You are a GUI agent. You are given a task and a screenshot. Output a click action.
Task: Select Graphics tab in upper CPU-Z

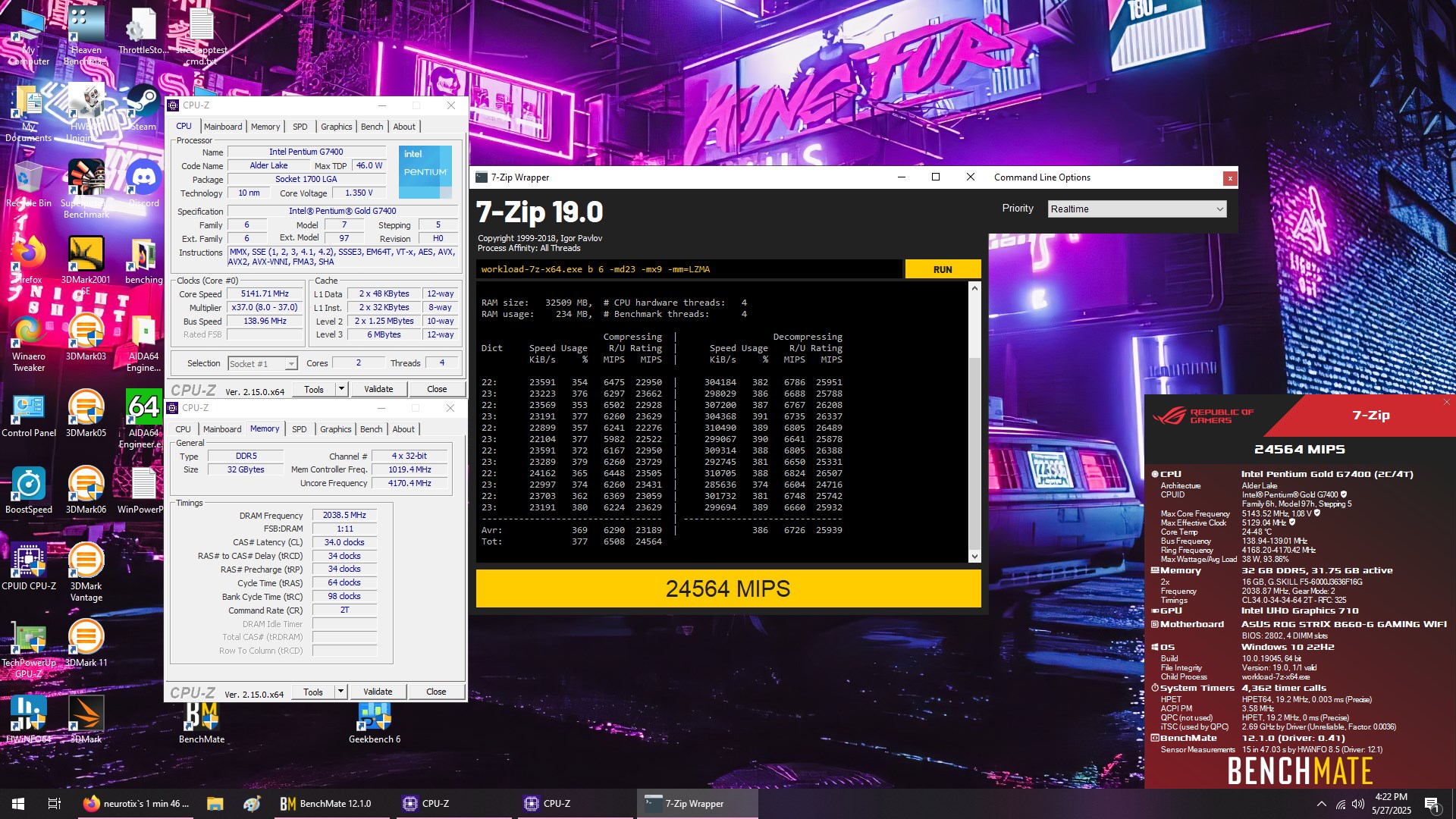point(336,127)
